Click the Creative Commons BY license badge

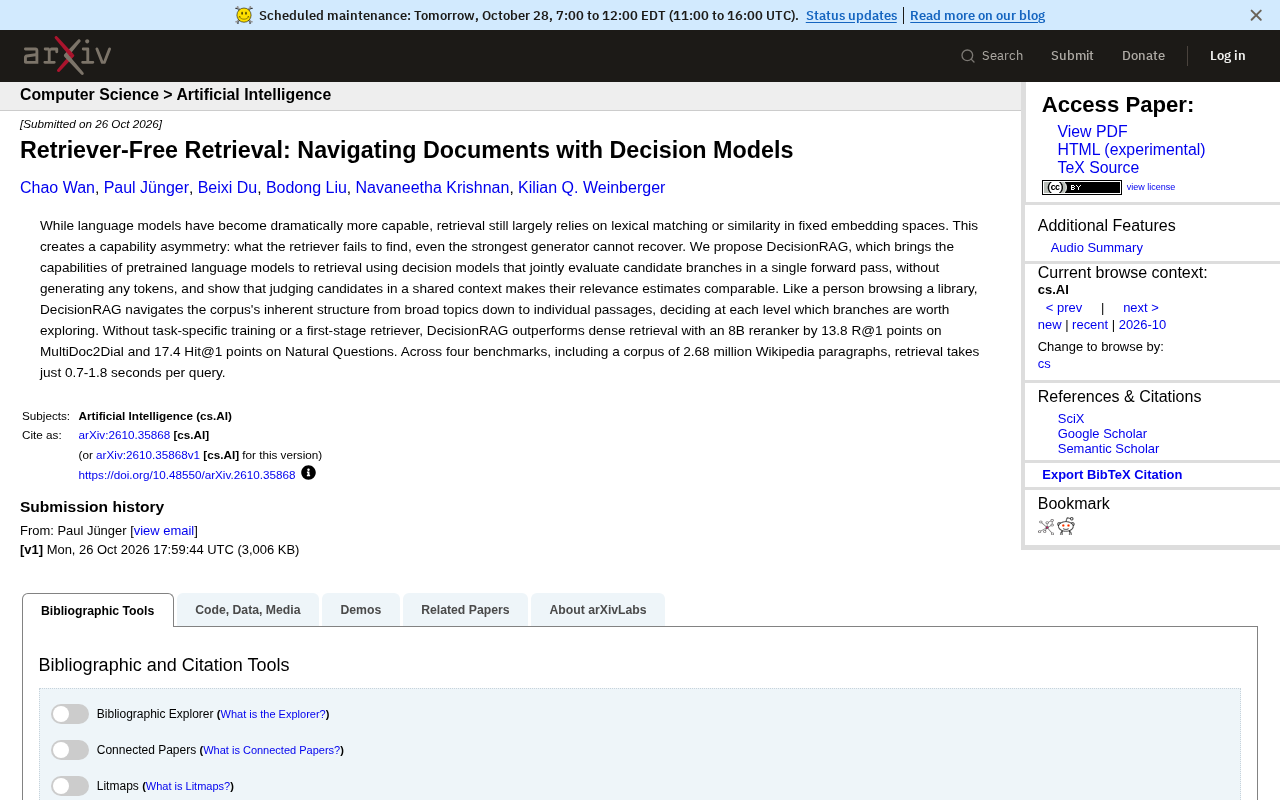(1082, 187)
